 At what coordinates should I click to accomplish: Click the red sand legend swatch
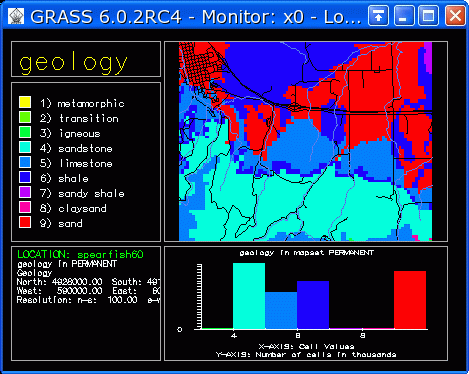click(x=25, y=222)
